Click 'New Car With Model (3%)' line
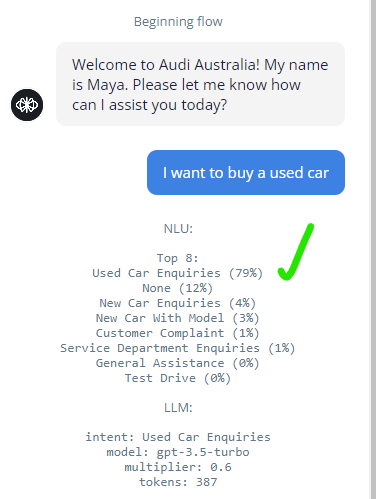 click(178, 318)
